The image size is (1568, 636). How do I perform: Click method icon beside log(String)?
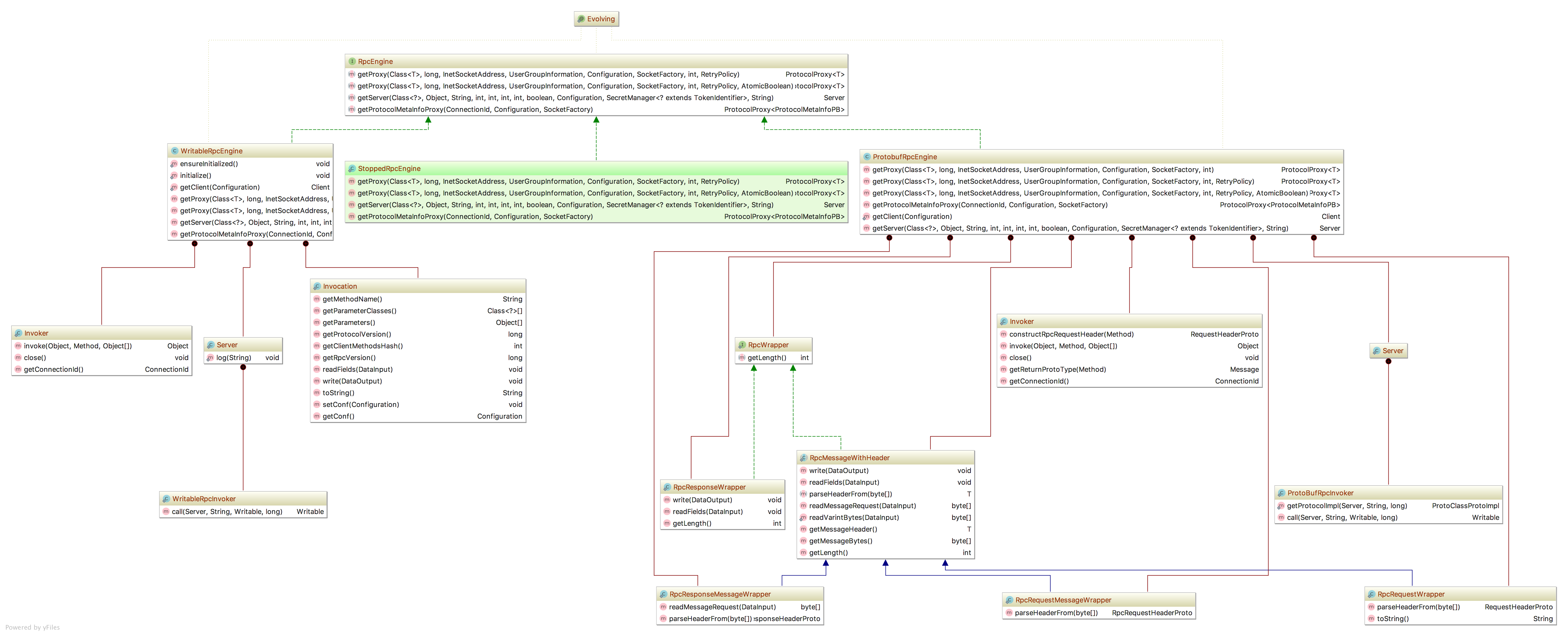point(210,358)
